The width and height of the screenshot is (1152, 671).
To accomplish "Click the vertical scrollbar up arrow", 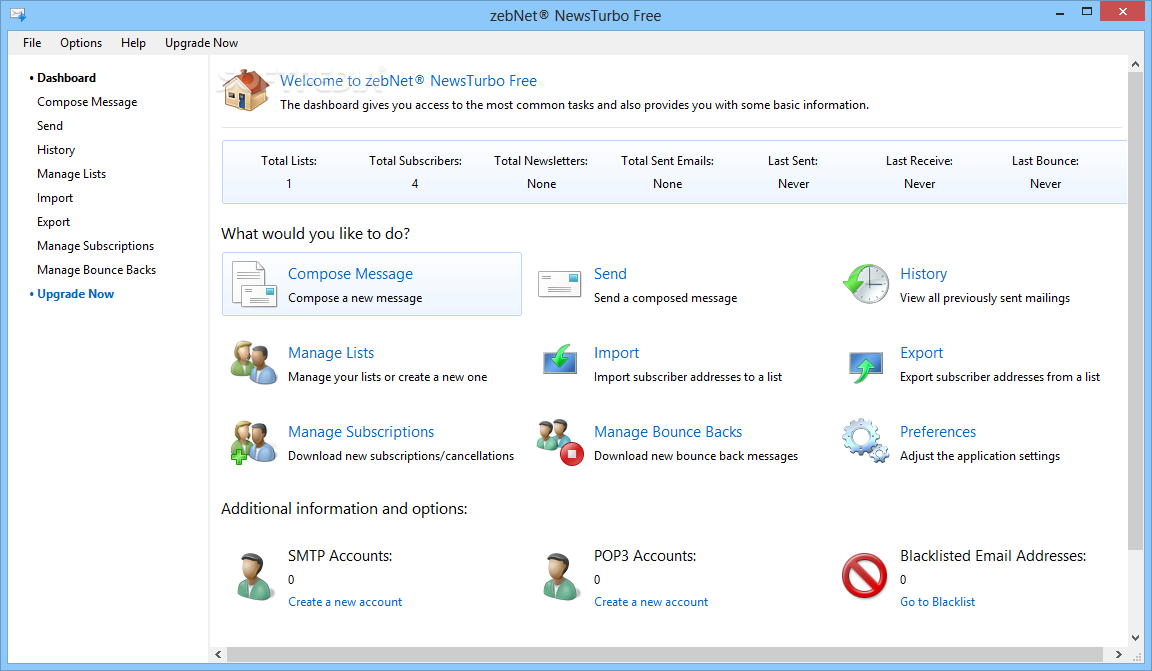I will click(1136, 64).
